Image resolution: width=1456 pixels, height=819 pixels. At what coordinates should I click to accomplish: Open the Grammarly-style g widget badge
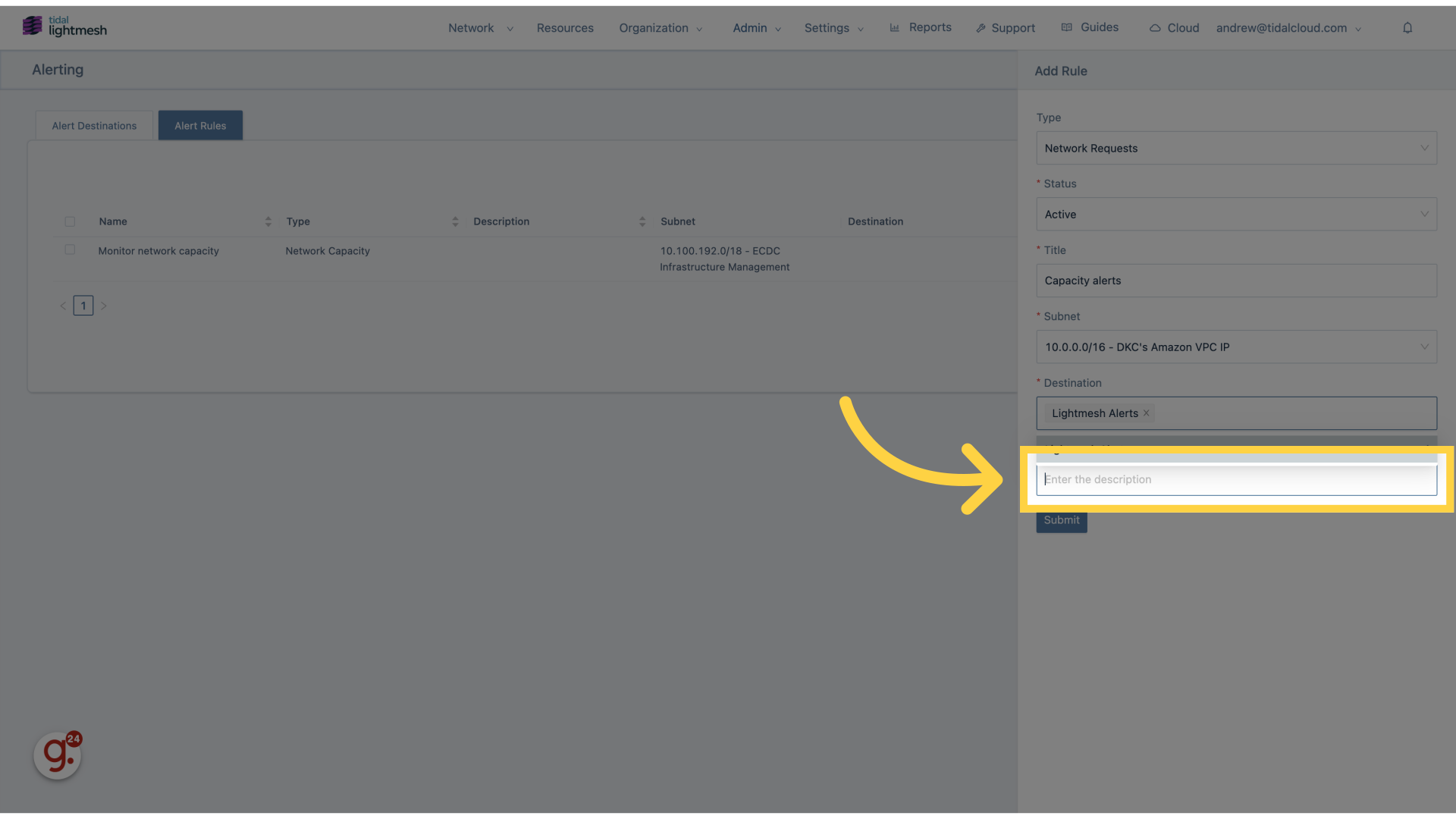(x=58, y=755)
